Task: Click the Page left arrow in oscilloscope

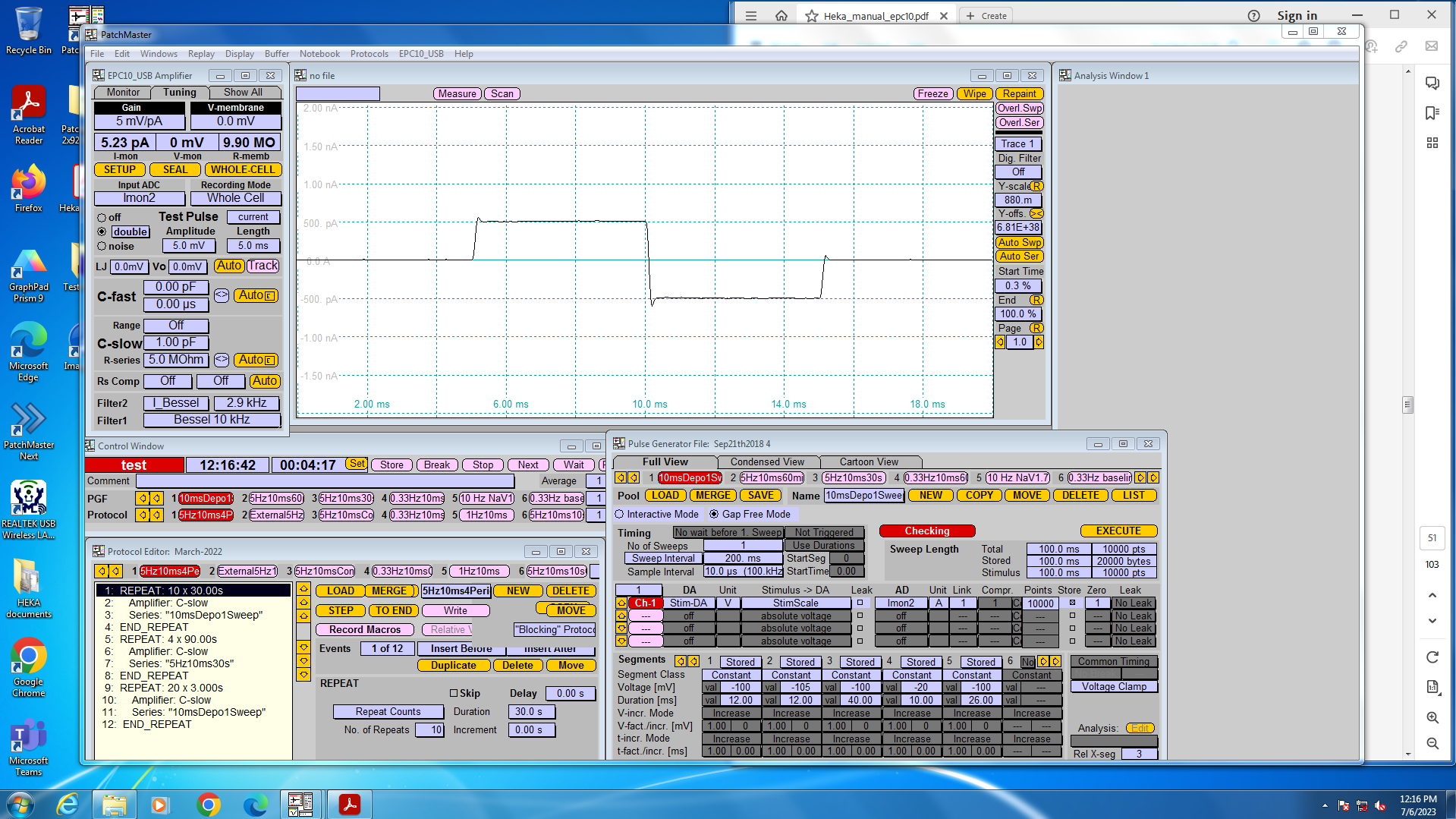Action: pos(1000,342)
